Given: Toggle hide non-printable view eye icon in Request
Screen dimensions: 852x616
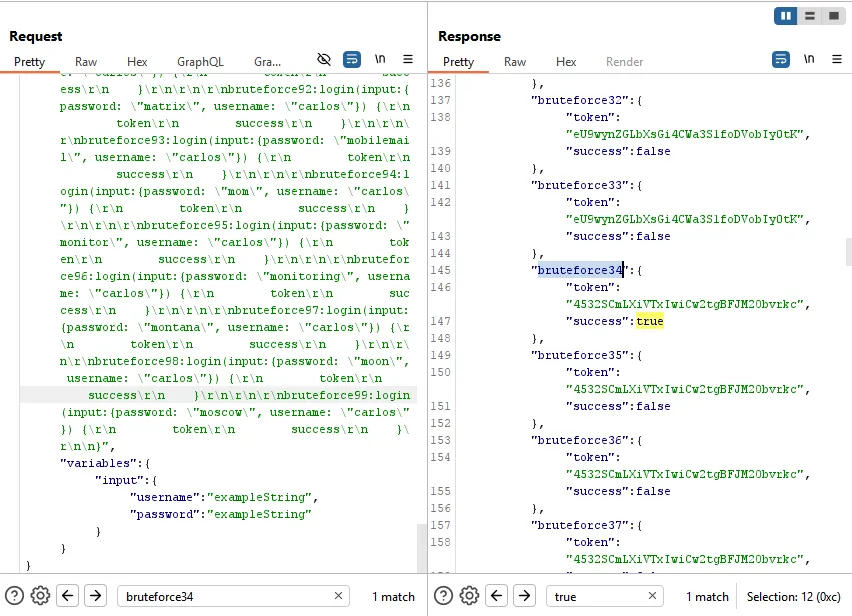Looking at the screenshot, I should click(x=324, y=59).
